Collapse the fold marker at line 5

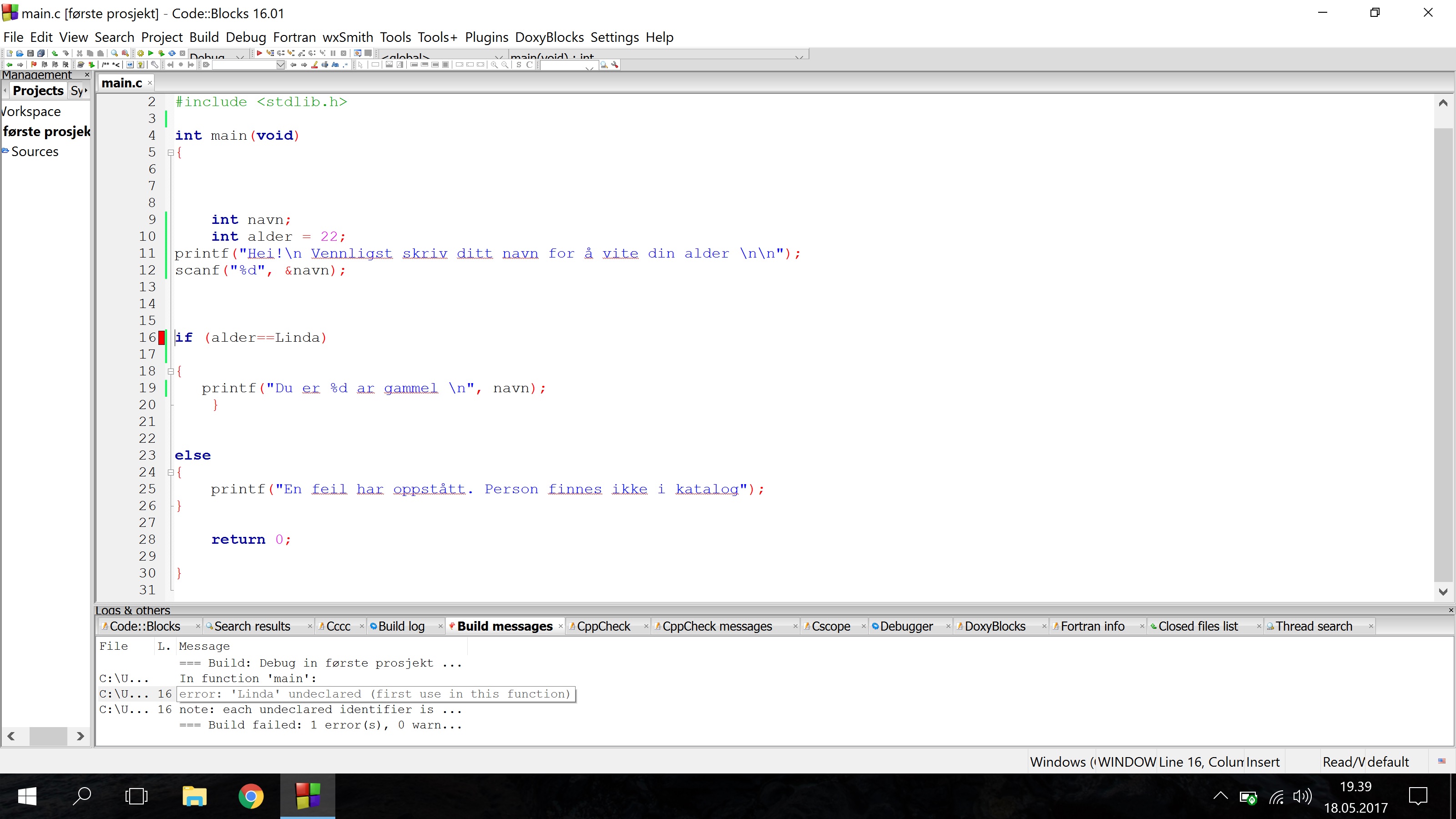[170, 152]
